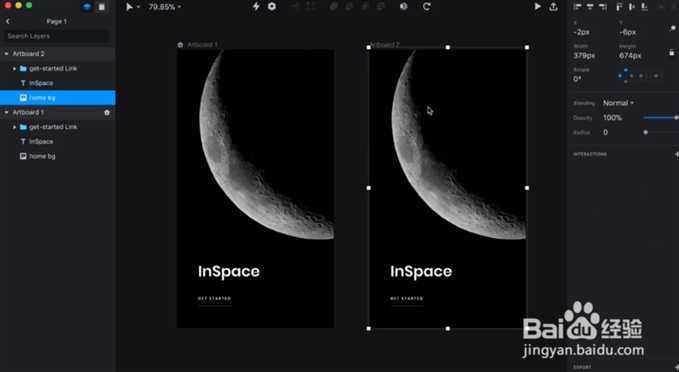
Task: Click the top-center selection handle
Action: point(448,47)
